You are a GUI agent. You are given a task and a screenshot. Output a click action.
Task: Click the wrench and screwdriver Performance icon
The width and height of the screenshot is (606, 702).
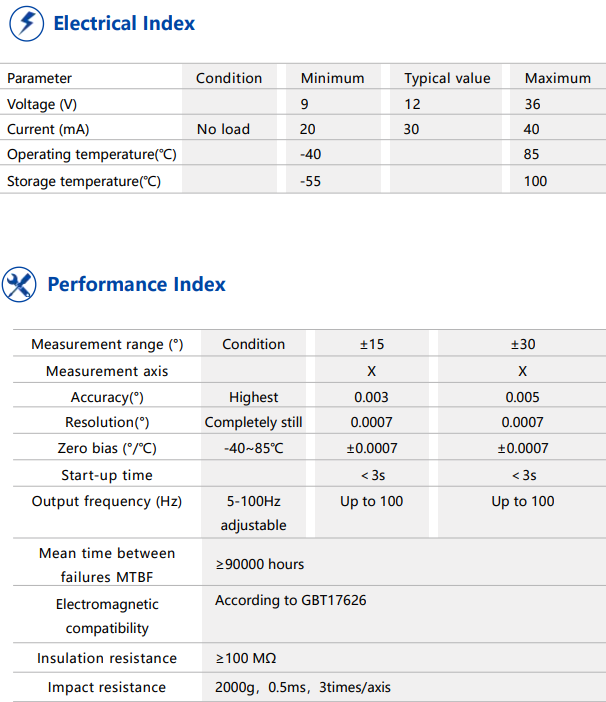pyautogui.click(x=19, y=285)
